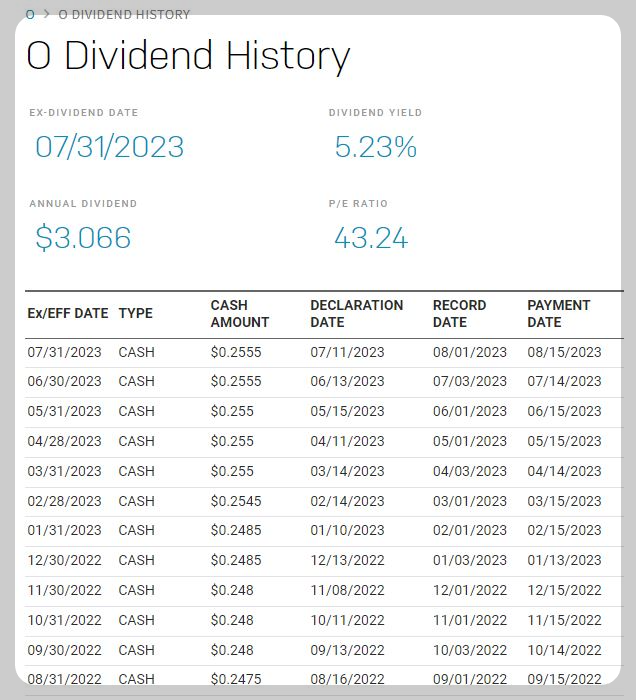Click the PAYMENT DATE column header
Image resolution: width=636 pixels, height=700 pixels.
point(559,313)
